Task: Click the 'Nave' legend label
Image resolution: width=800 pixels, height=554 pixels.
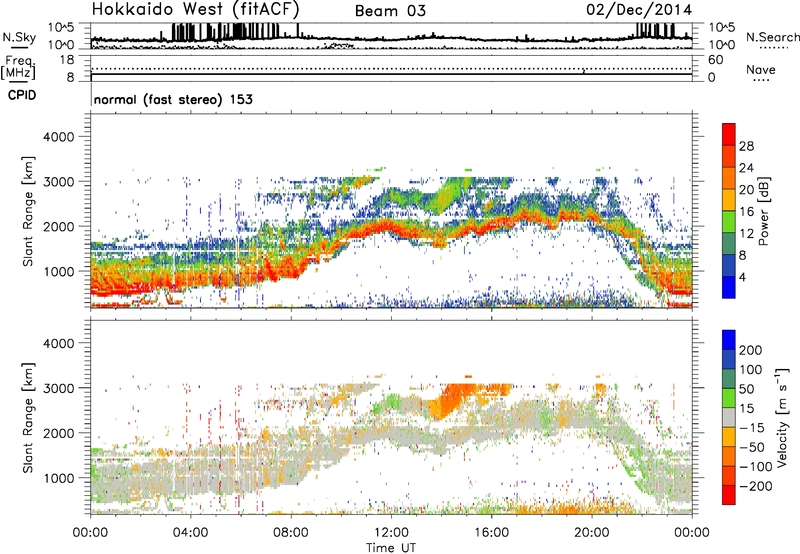Action: 761,70
